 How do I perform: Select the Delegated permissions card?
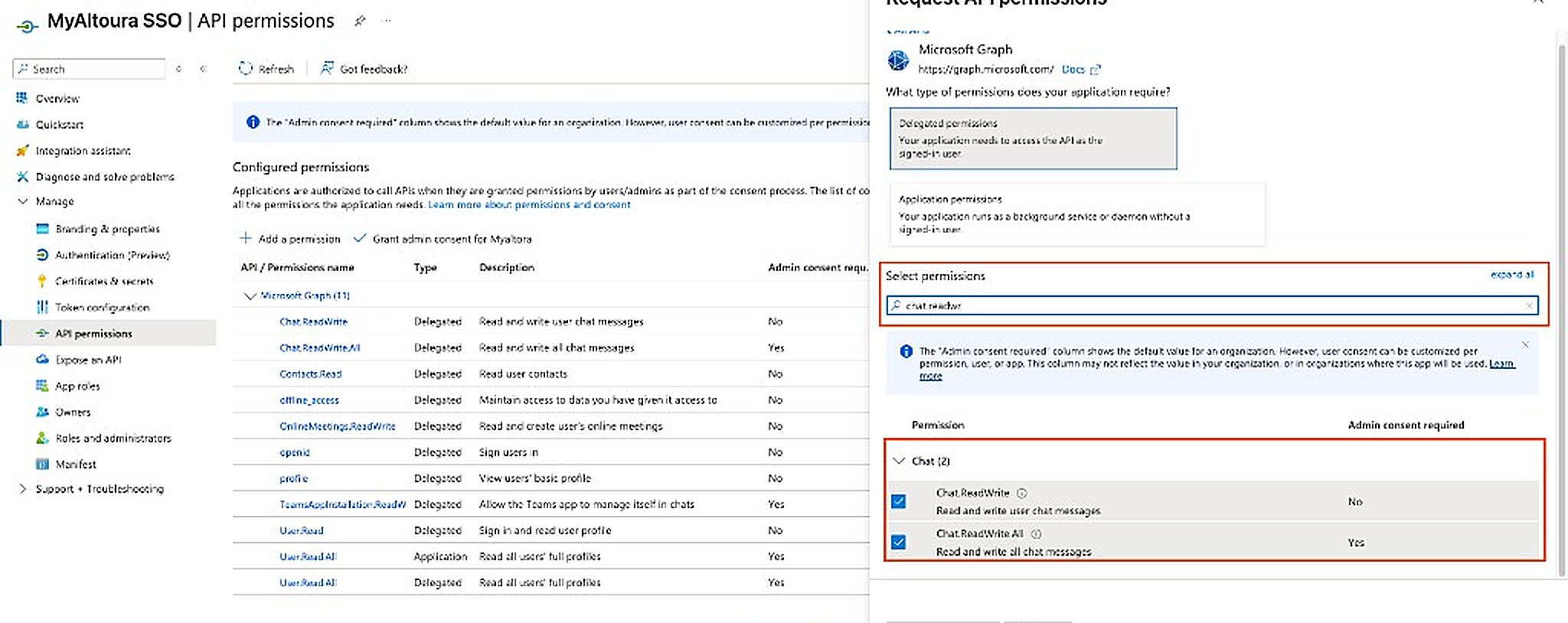coord(1033,139)
